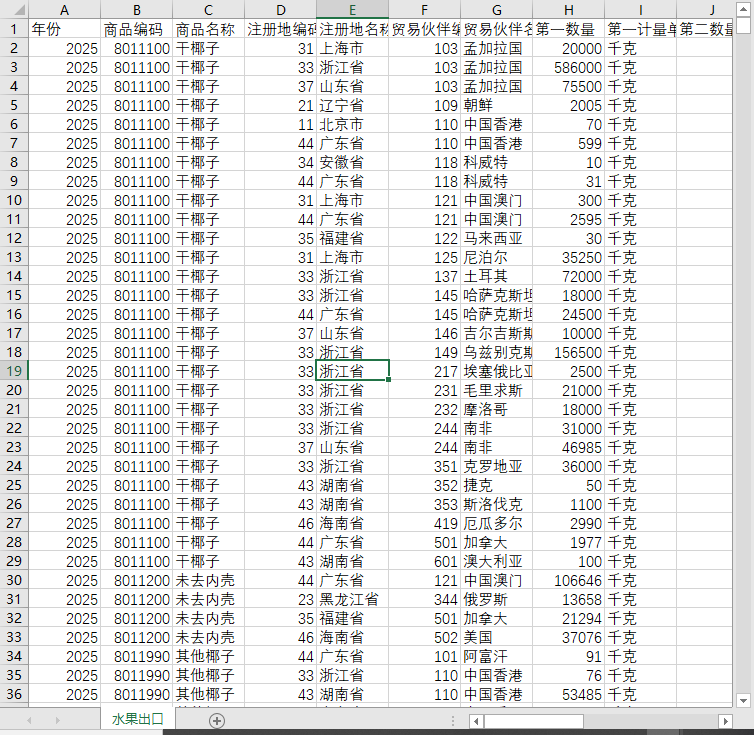Select the 捷克 cell
The height and width of the screenshot is (735, 754).
(x=496, y=485)
